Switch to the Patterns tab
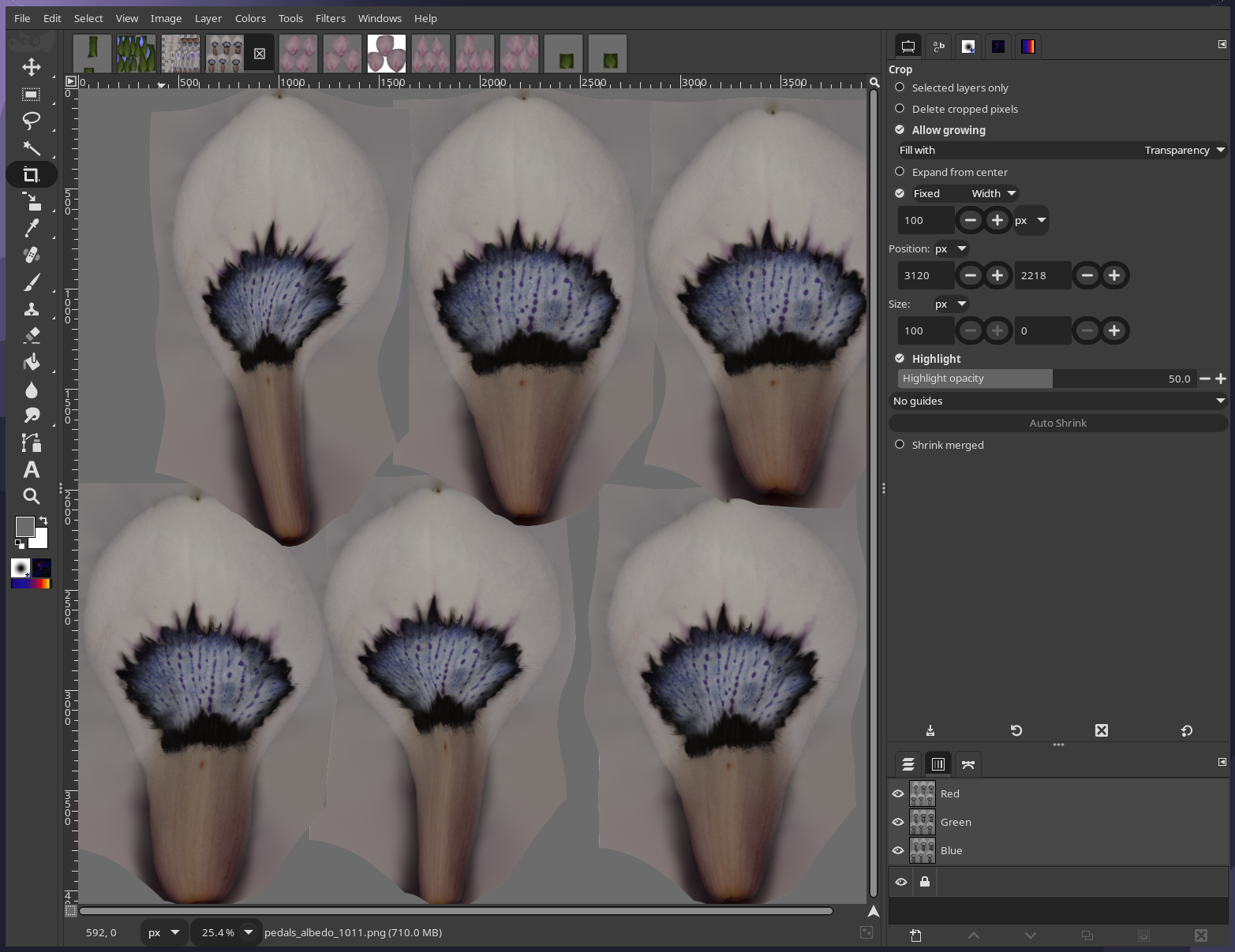The width and height of the screenshot is (1235, 952). point(998,47)
